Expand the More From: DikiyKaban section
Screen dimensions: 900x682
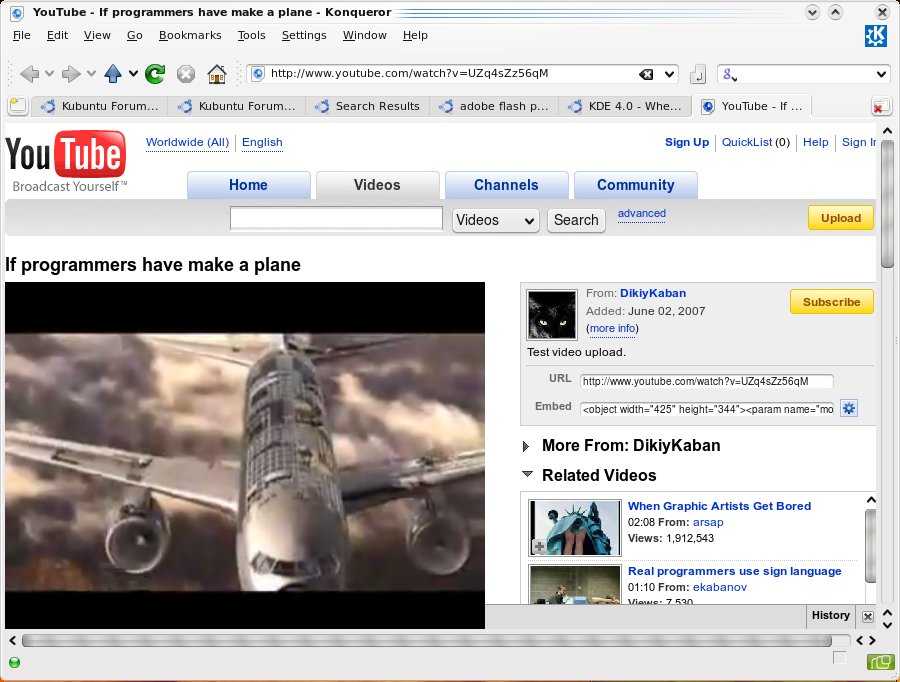click(x=527, y=446)
